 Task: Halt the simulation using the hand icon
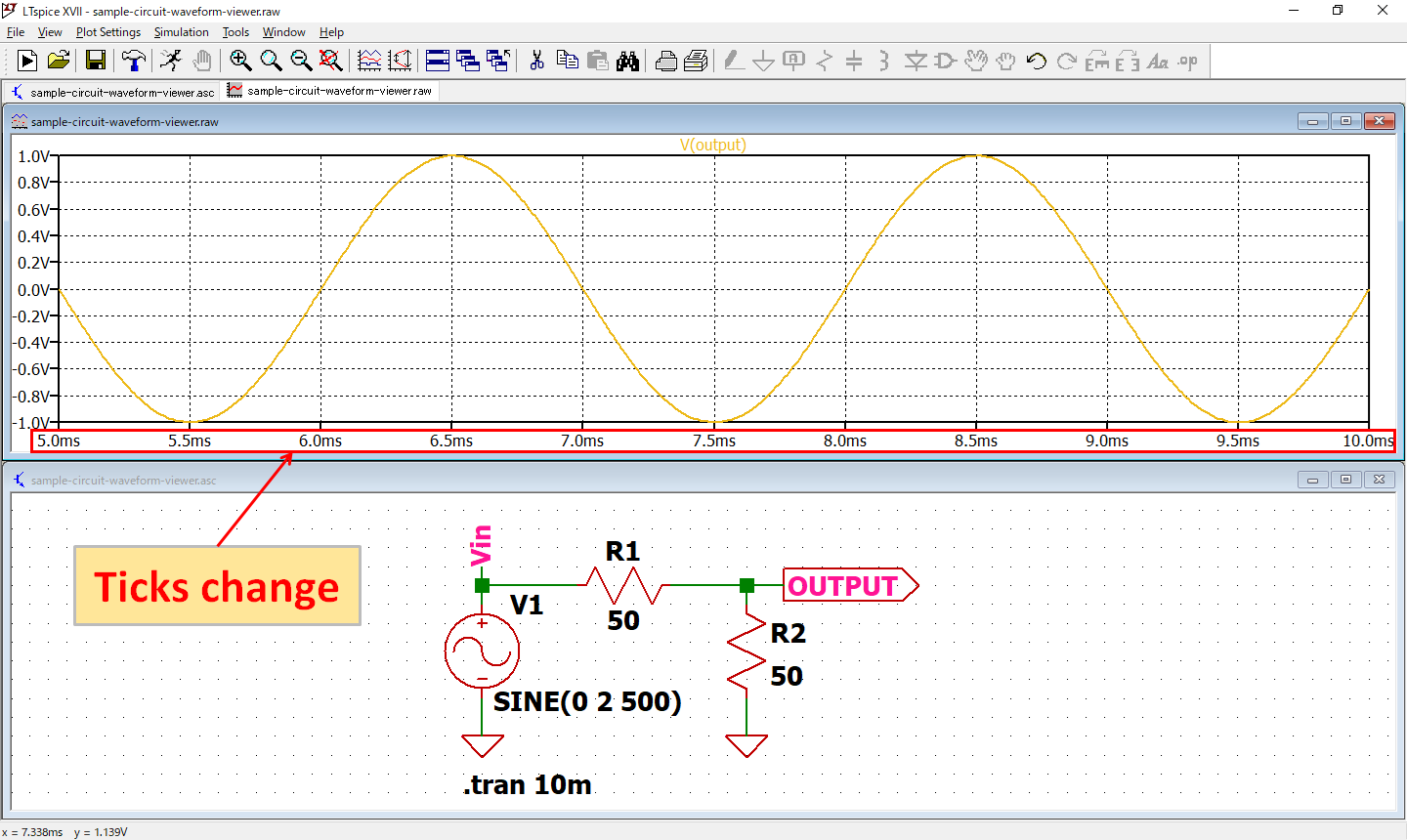point(202,61)
